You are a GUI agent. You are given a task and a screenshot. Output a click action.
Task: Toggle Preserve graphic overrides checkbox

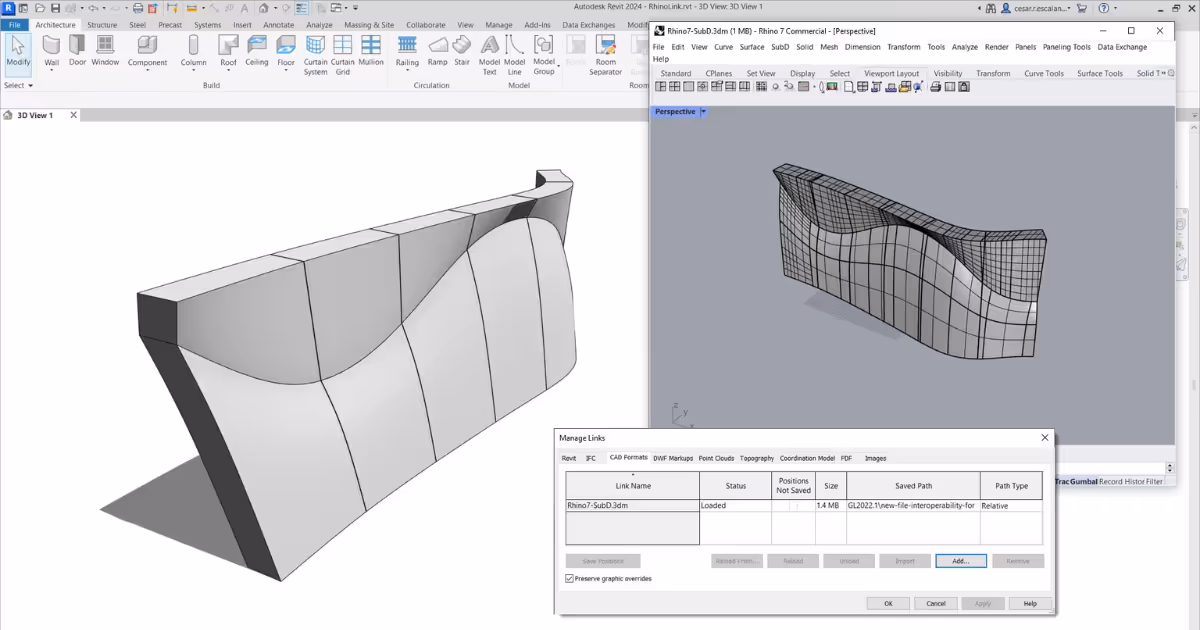point(570,578)
